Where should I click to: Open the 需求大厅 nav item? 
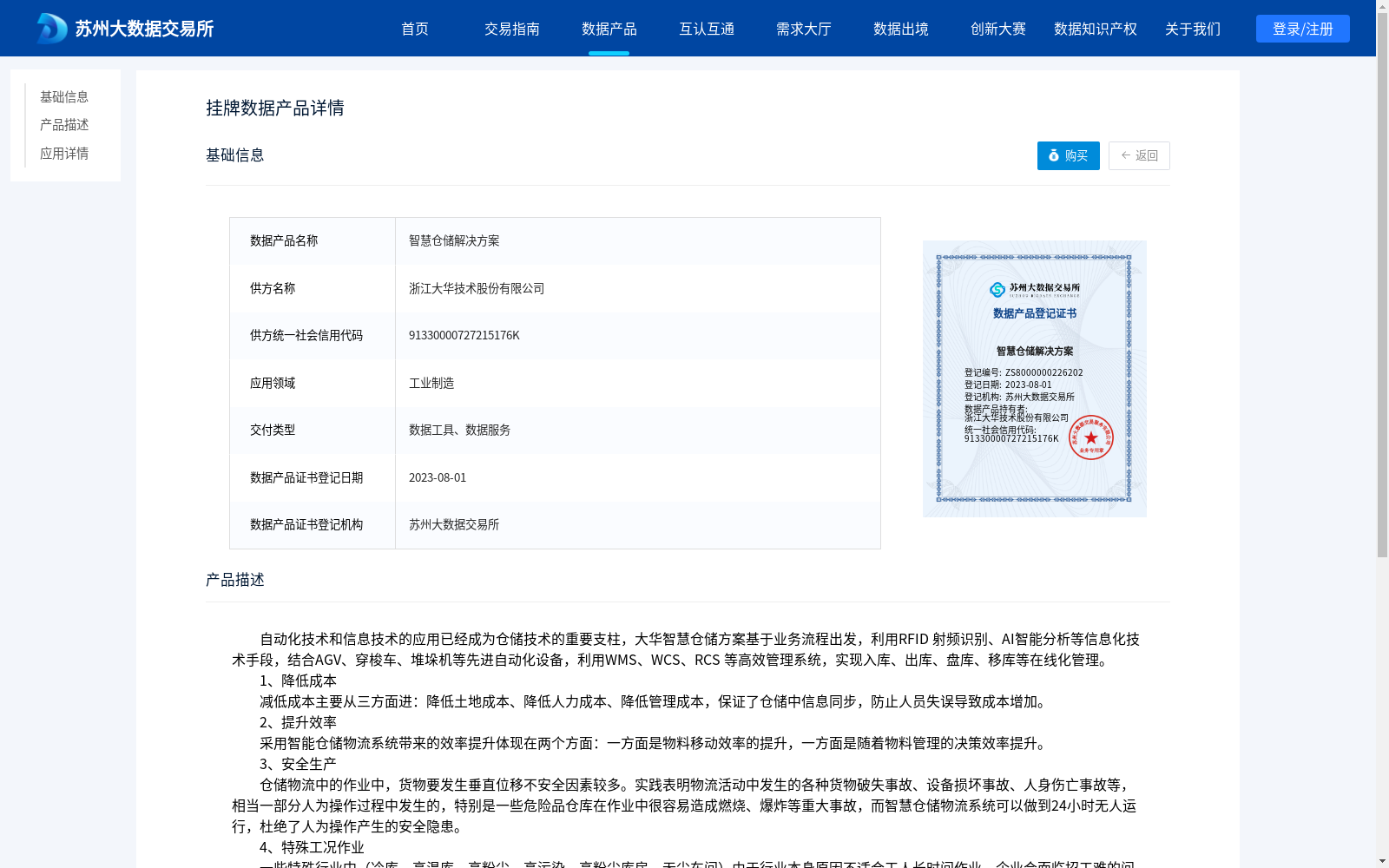pyautogui.click(x=804, y=29)
